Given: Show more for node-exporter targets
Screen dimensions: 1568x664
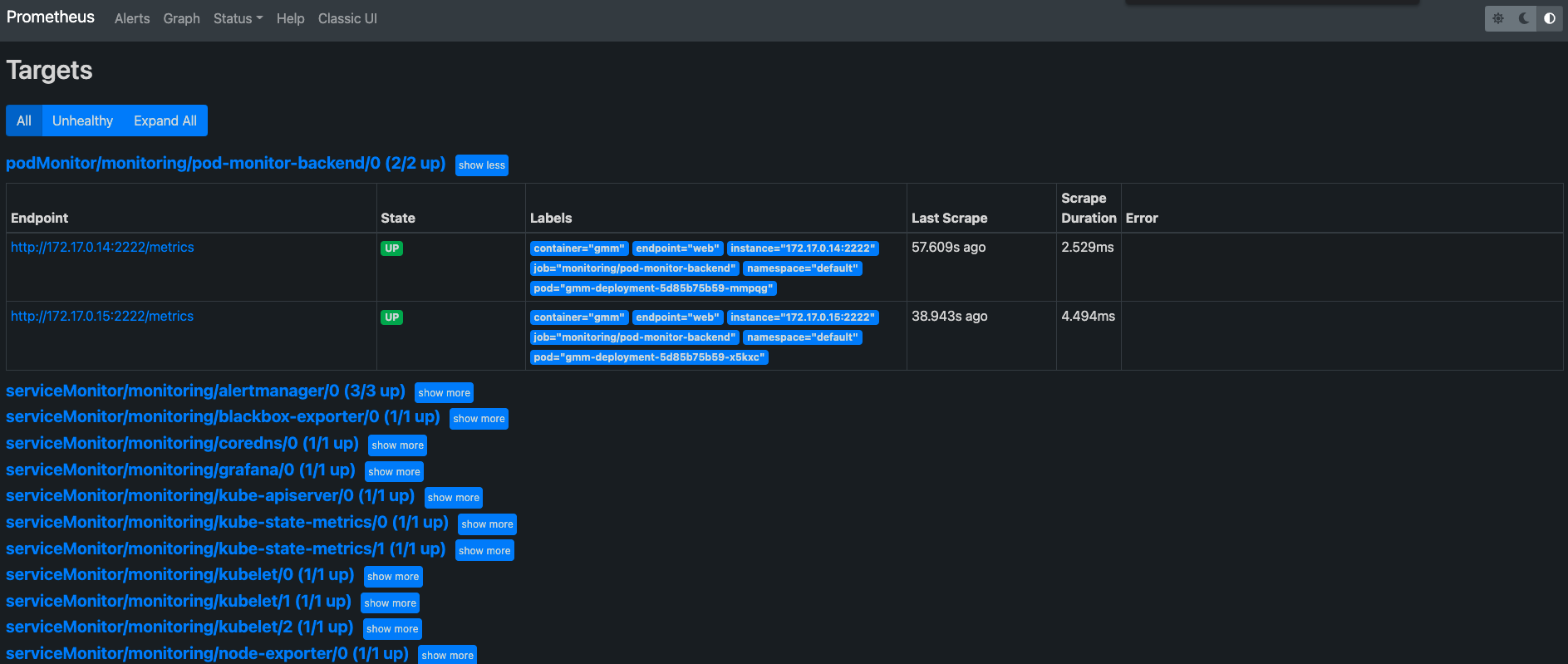Looking at the screenshot, I should pyautogui.click(x=447, y=655).
